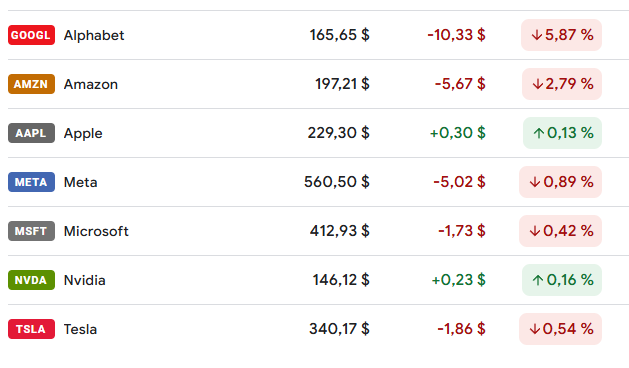The image size is (629, 368).
Task: Click the Tesla stock name
Action: pyautogui.click(x=80, y=329)
